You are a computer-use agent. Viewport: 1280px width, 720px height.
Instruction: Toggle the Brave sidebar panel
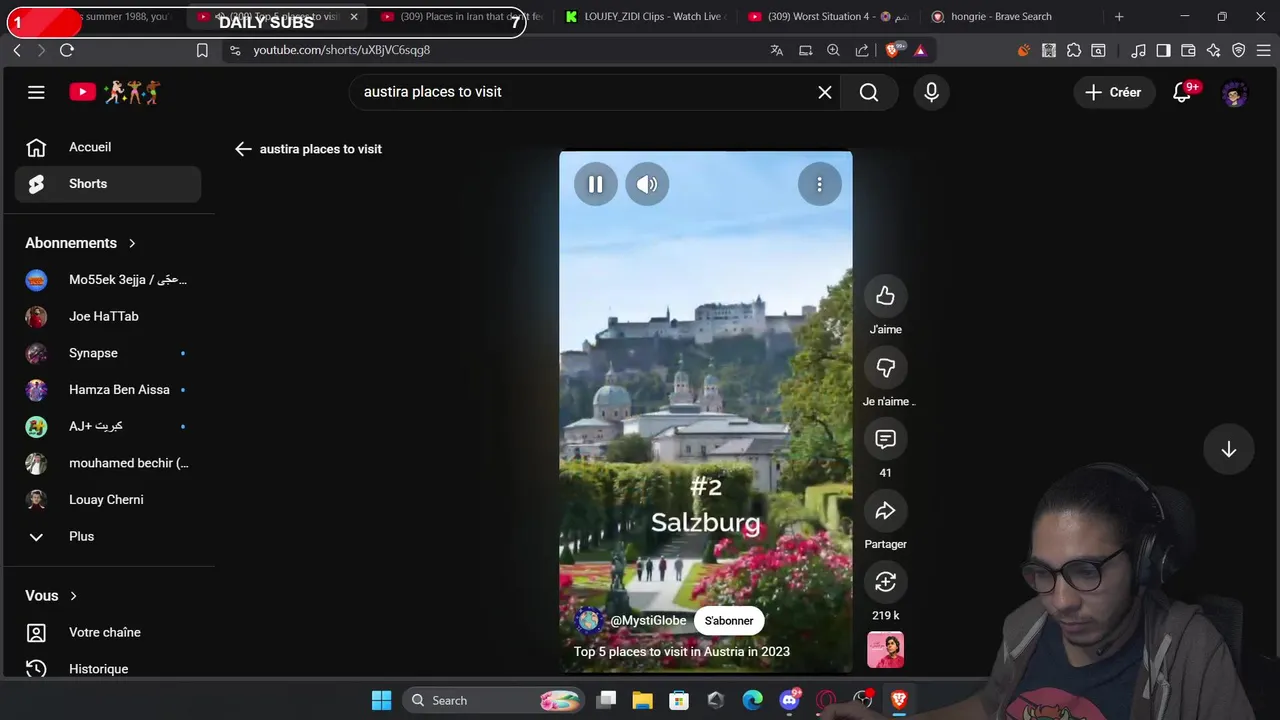(x=1163, y=50)
